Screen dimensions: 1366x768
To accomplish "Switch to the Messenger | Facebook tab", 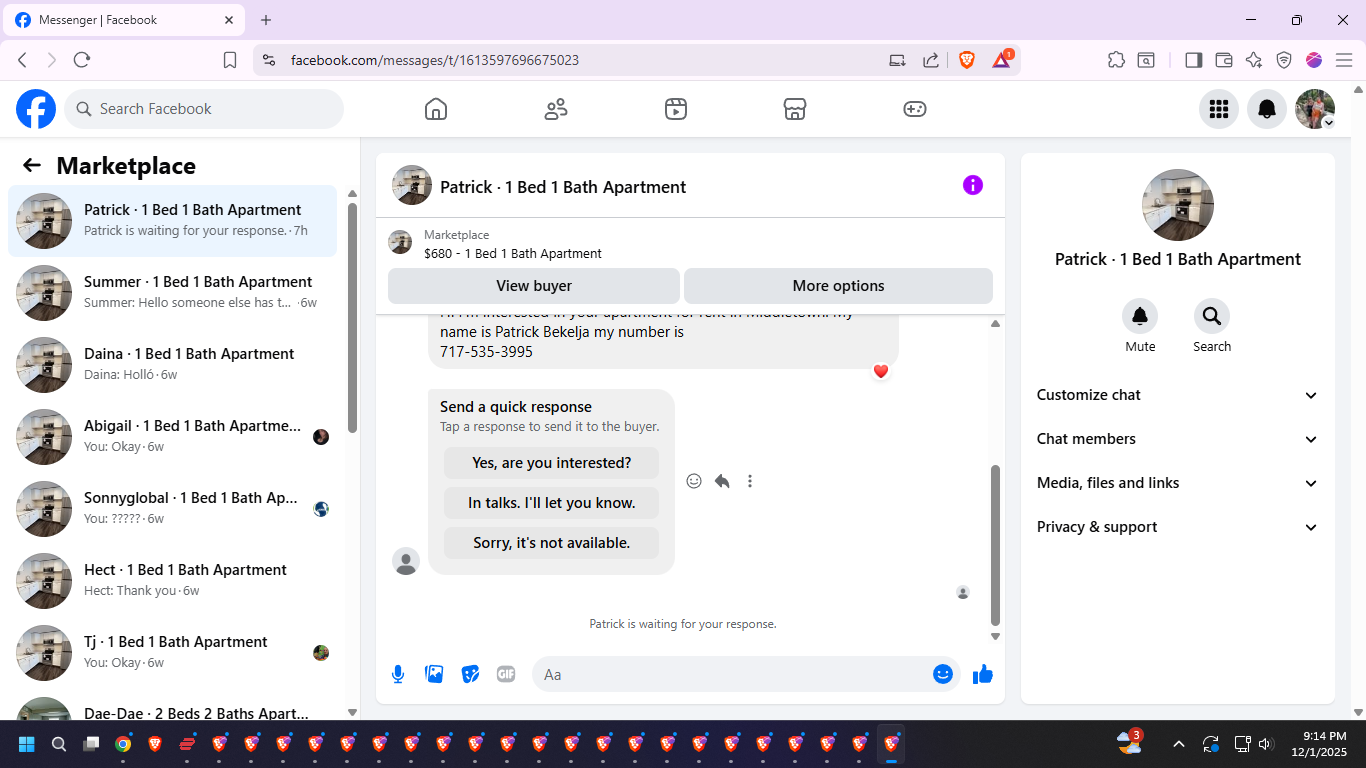I will coord(125,20).
